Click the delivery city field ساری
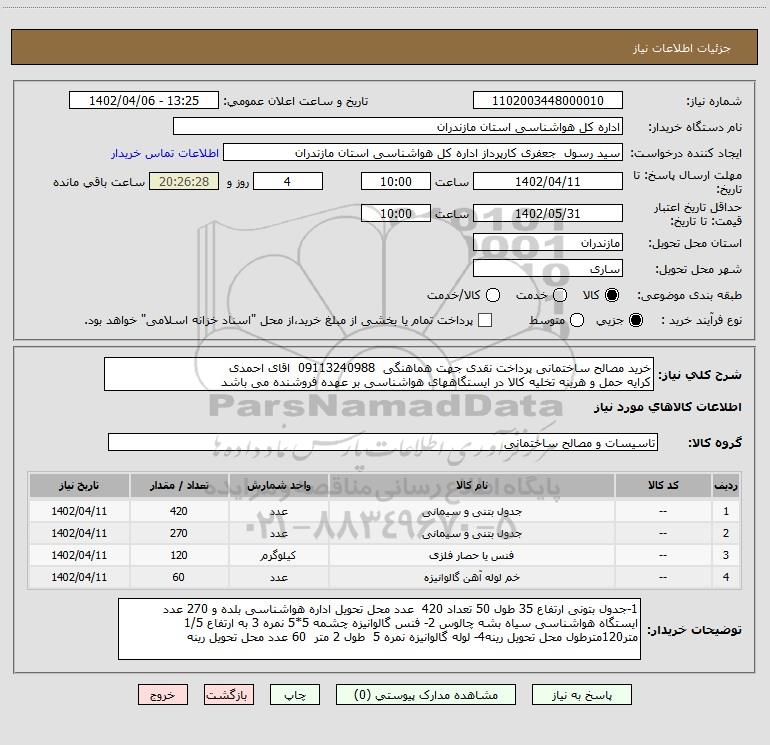Viewport: 770px width, 745px height. 548,269
